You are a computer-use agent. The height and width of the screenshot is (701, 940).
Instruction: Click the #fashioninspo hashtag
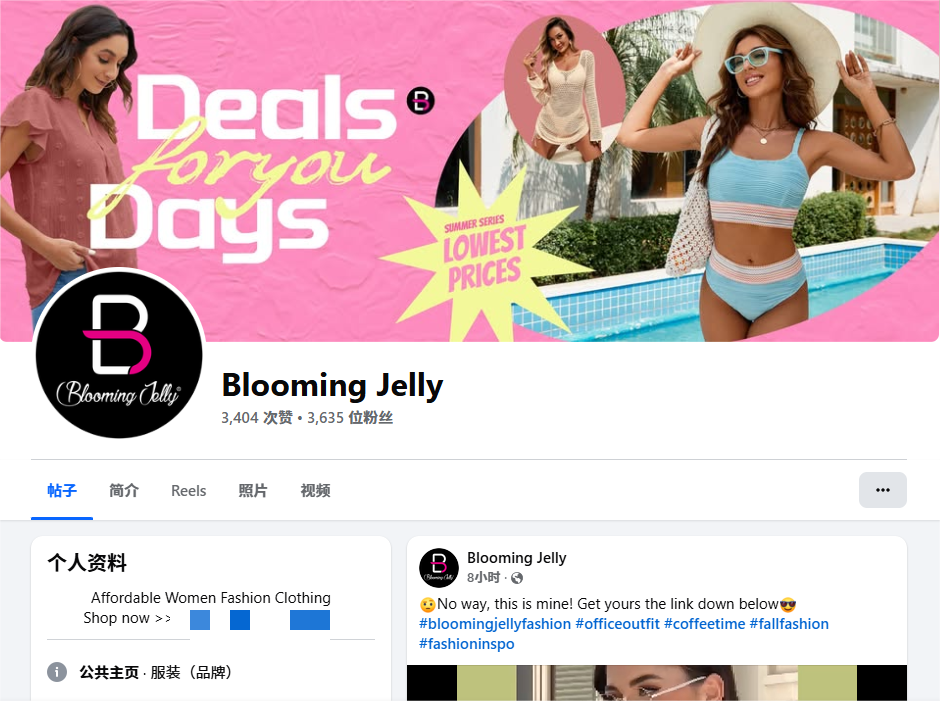pyautogui.click(x=466, y=643)
